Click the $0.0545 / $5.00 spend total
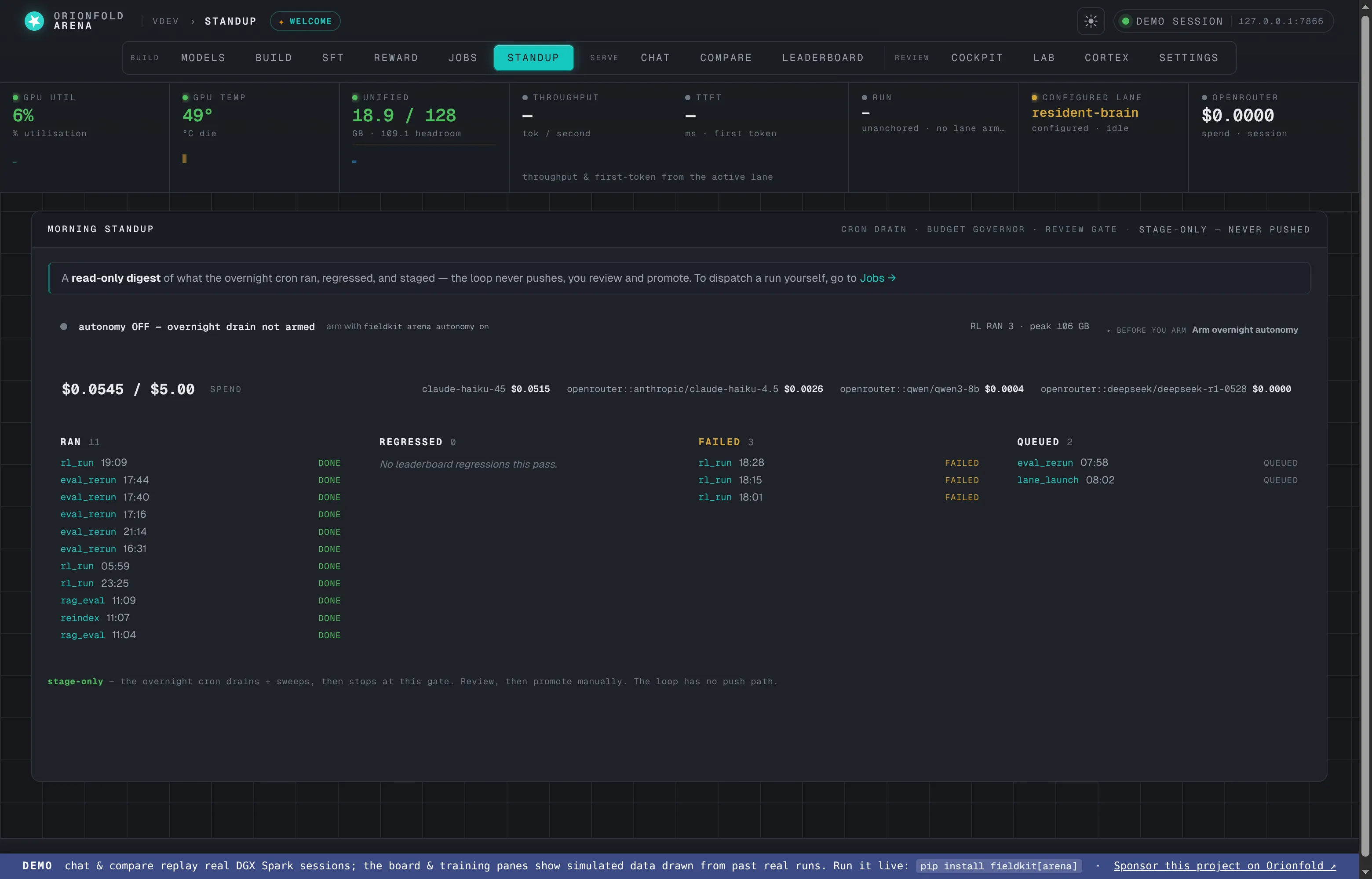1372x879 pixels. [128, 389]
